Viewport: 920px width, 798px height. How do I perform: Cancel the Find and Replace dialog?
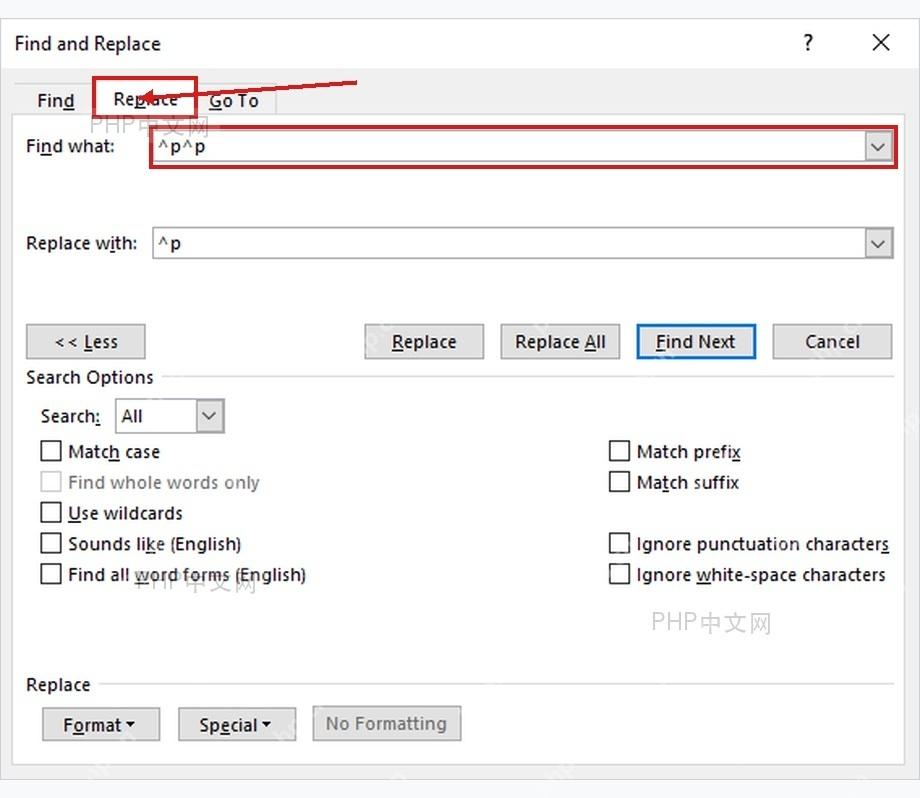tap(832, 341)
